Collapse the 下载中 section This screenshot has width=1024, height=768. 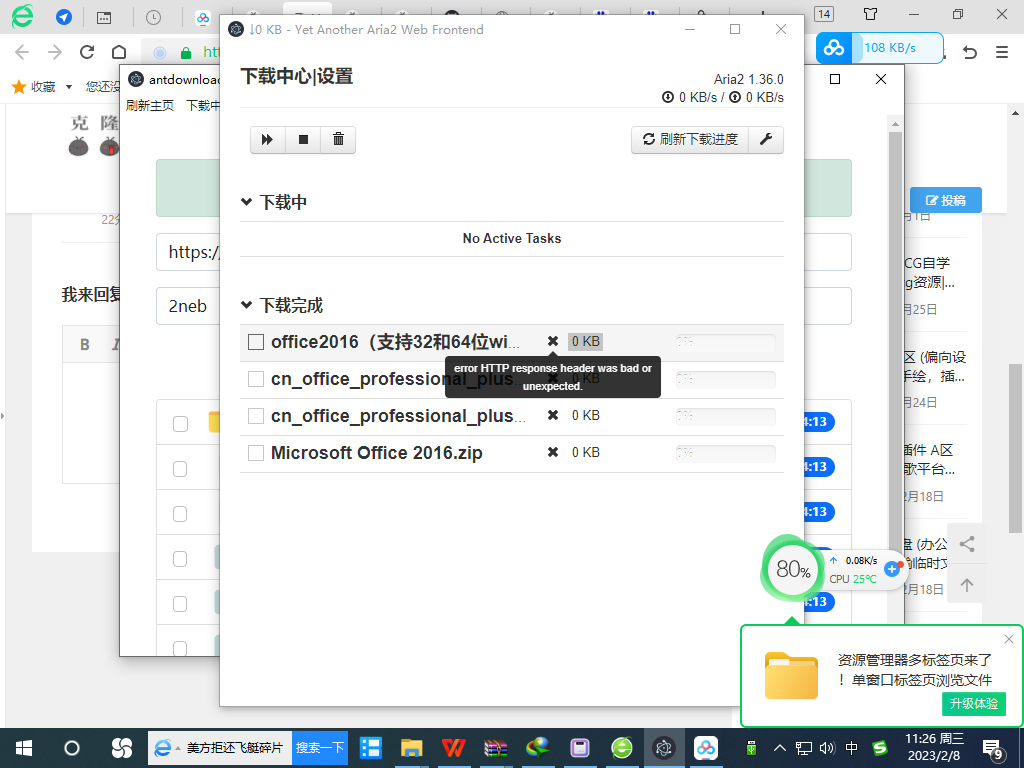point(246,202)
